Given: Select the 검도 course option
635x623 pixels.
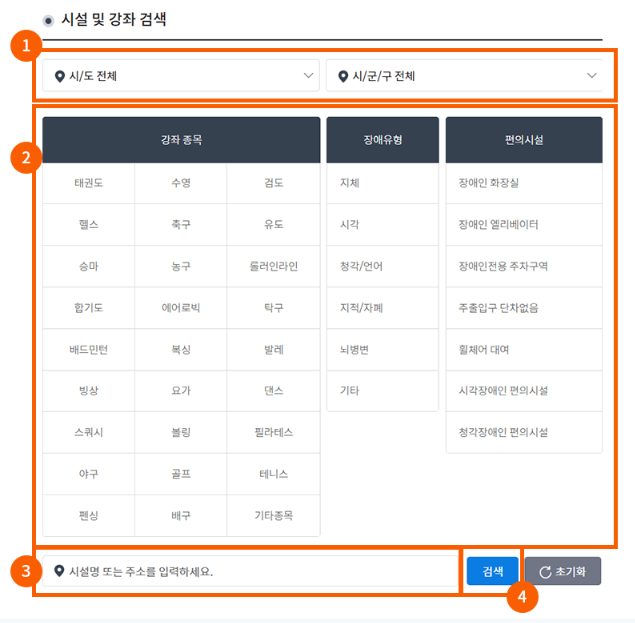Looking at the screenshot, I should pyautogui.click(x=274, y=183).
